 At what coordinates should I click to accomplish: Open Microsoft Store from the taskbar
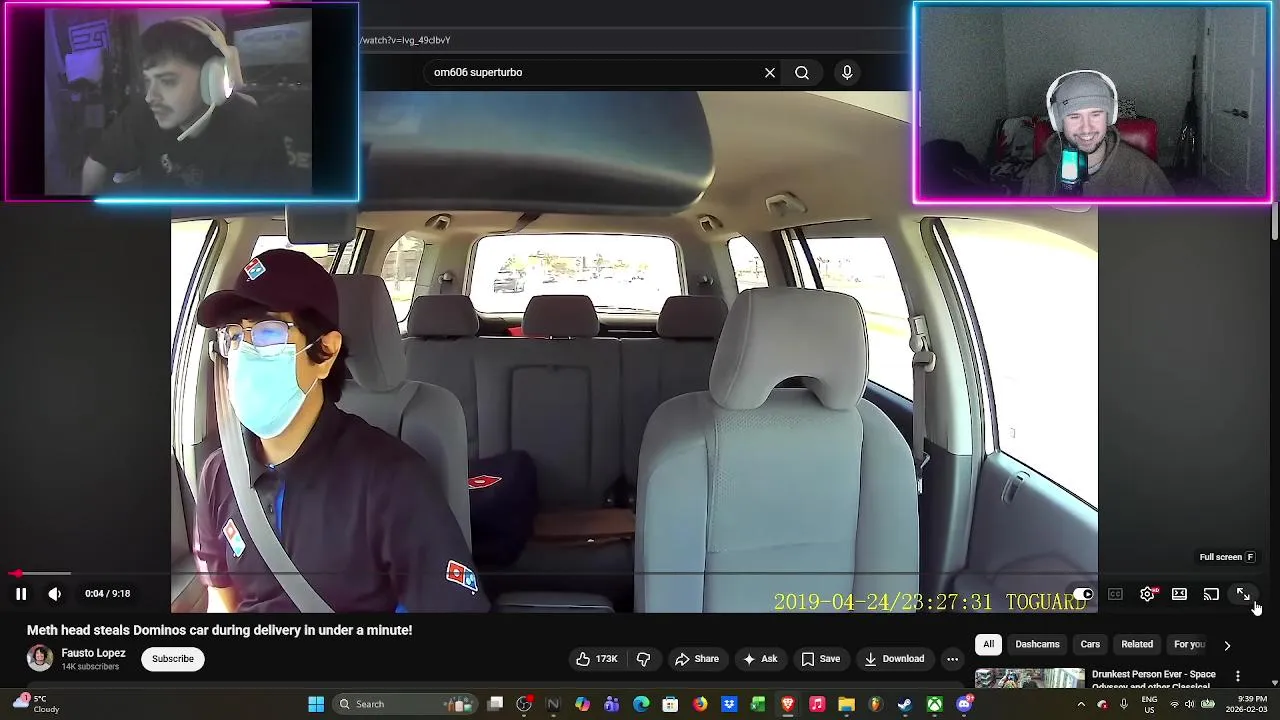670,704
